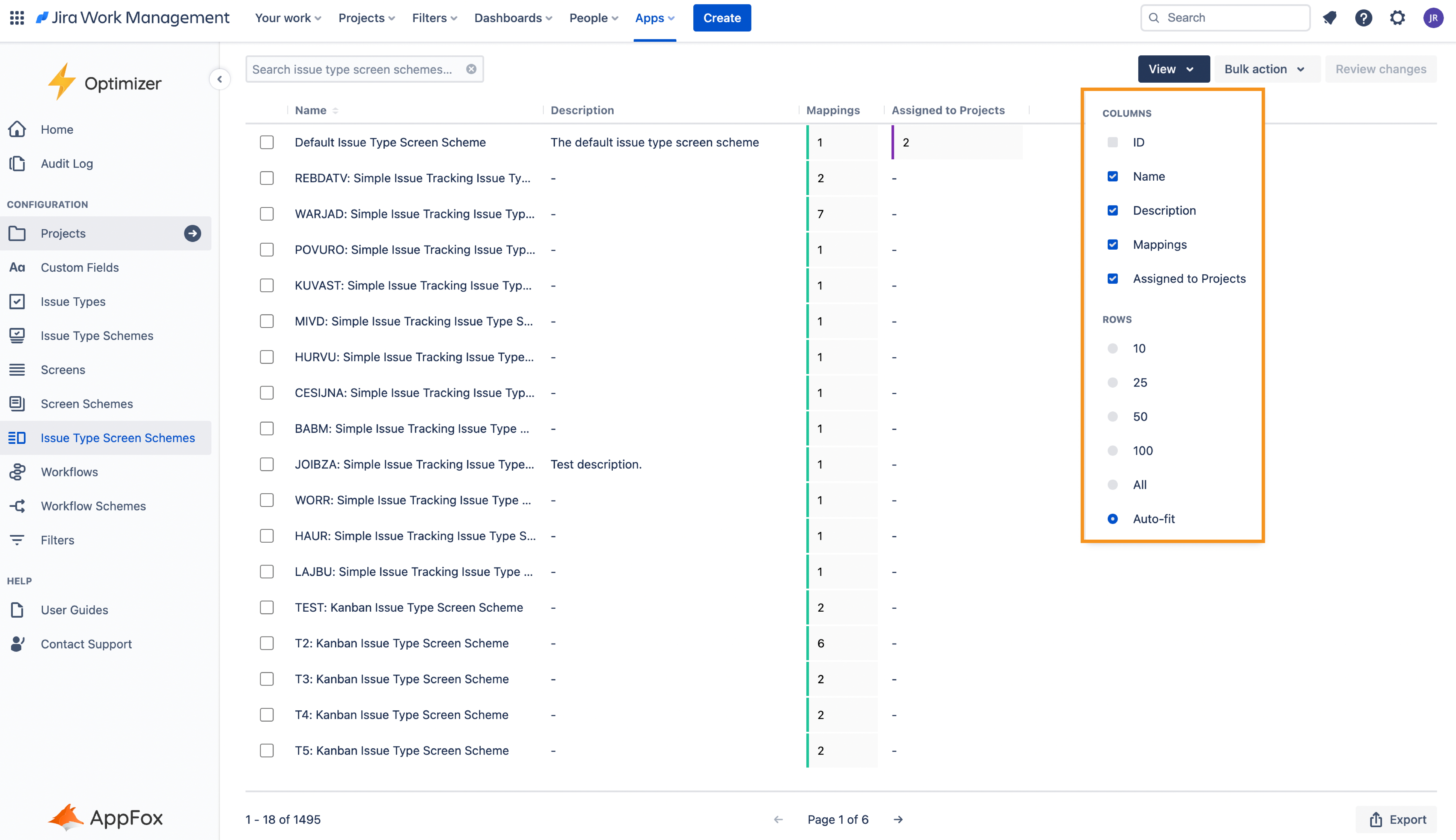Go to next page arrow

tap(898, 819)
